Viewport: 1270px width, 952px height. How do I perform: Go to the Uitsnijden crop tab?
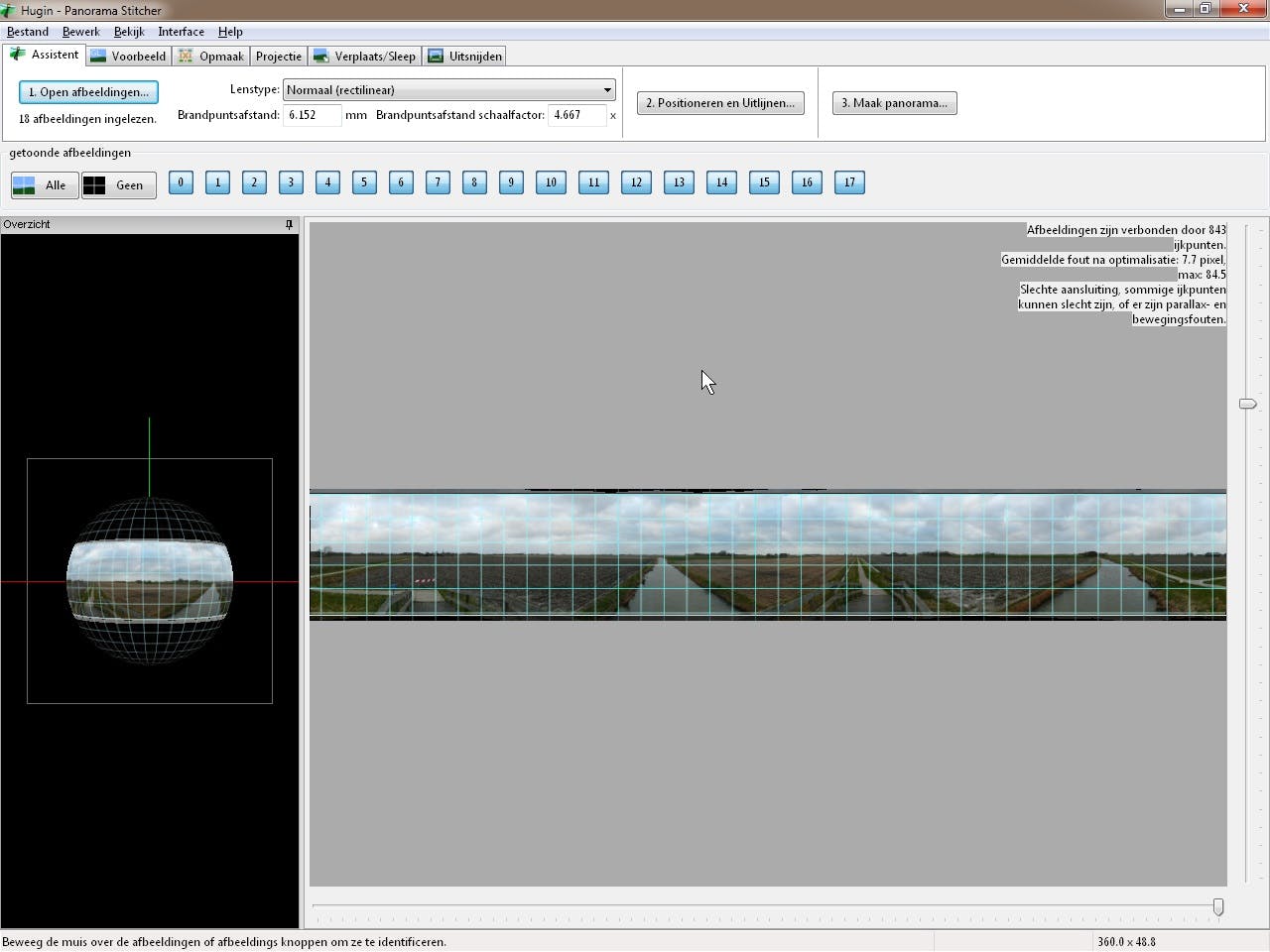(465, 57)
